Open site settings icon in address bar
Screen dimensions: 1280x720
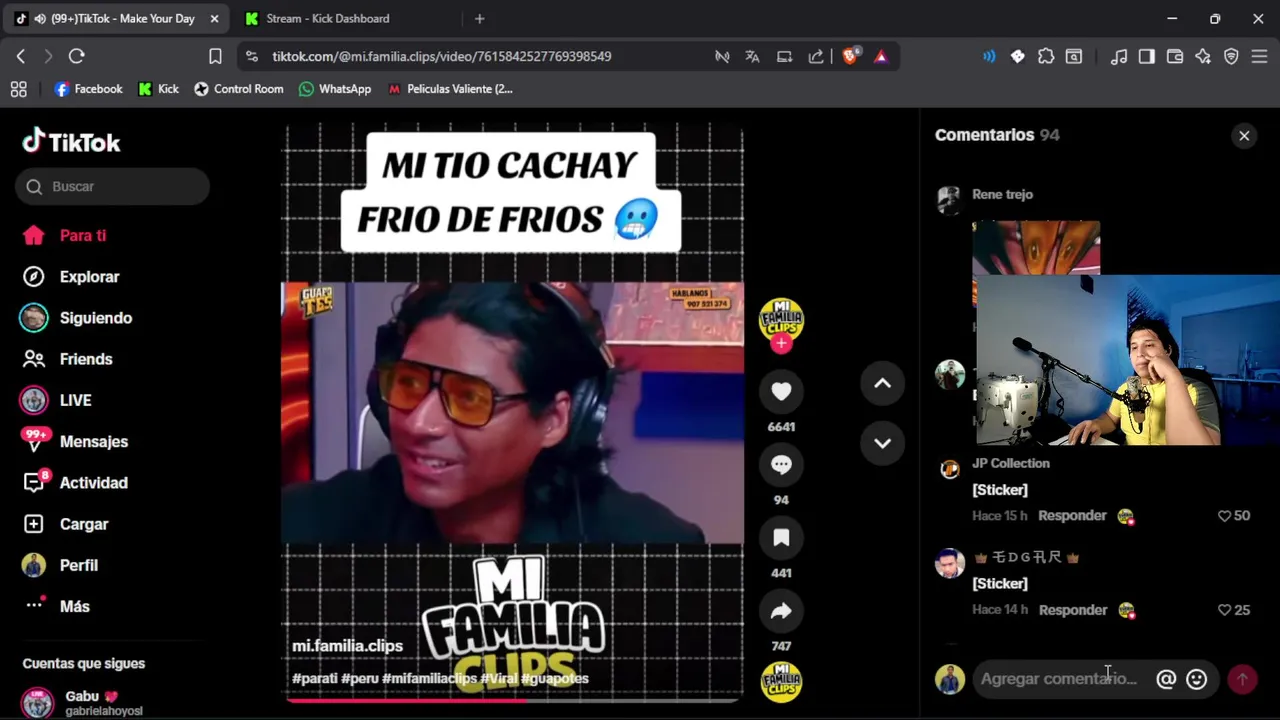(x=251, y=57)
